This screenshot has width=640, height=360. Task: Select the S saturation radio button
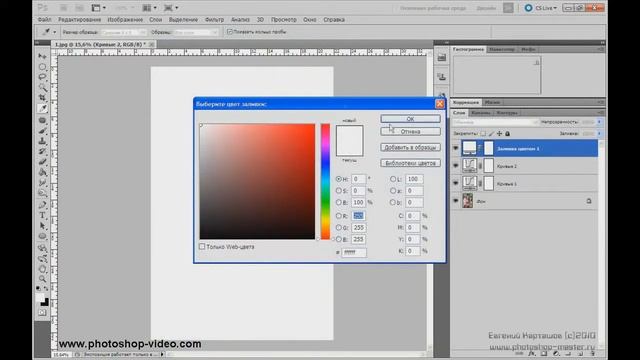click(x=338, y=191)
